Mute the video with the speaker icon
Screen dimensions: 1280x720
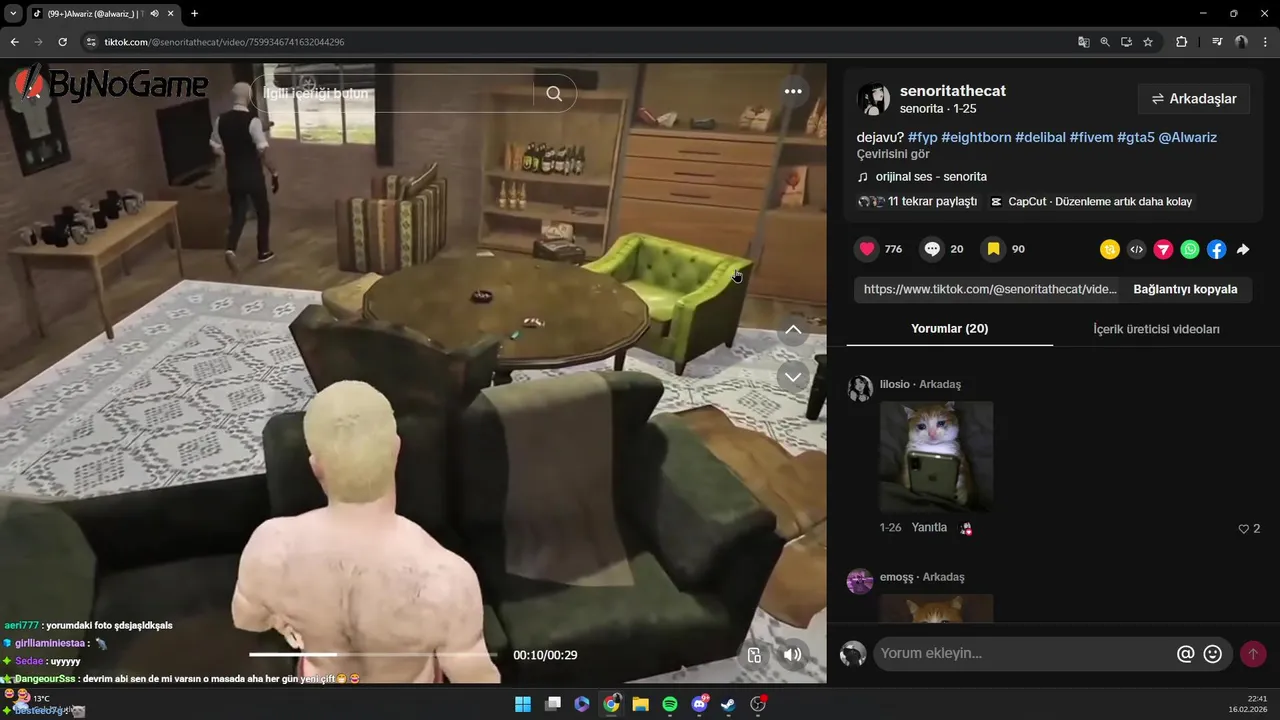792,655
